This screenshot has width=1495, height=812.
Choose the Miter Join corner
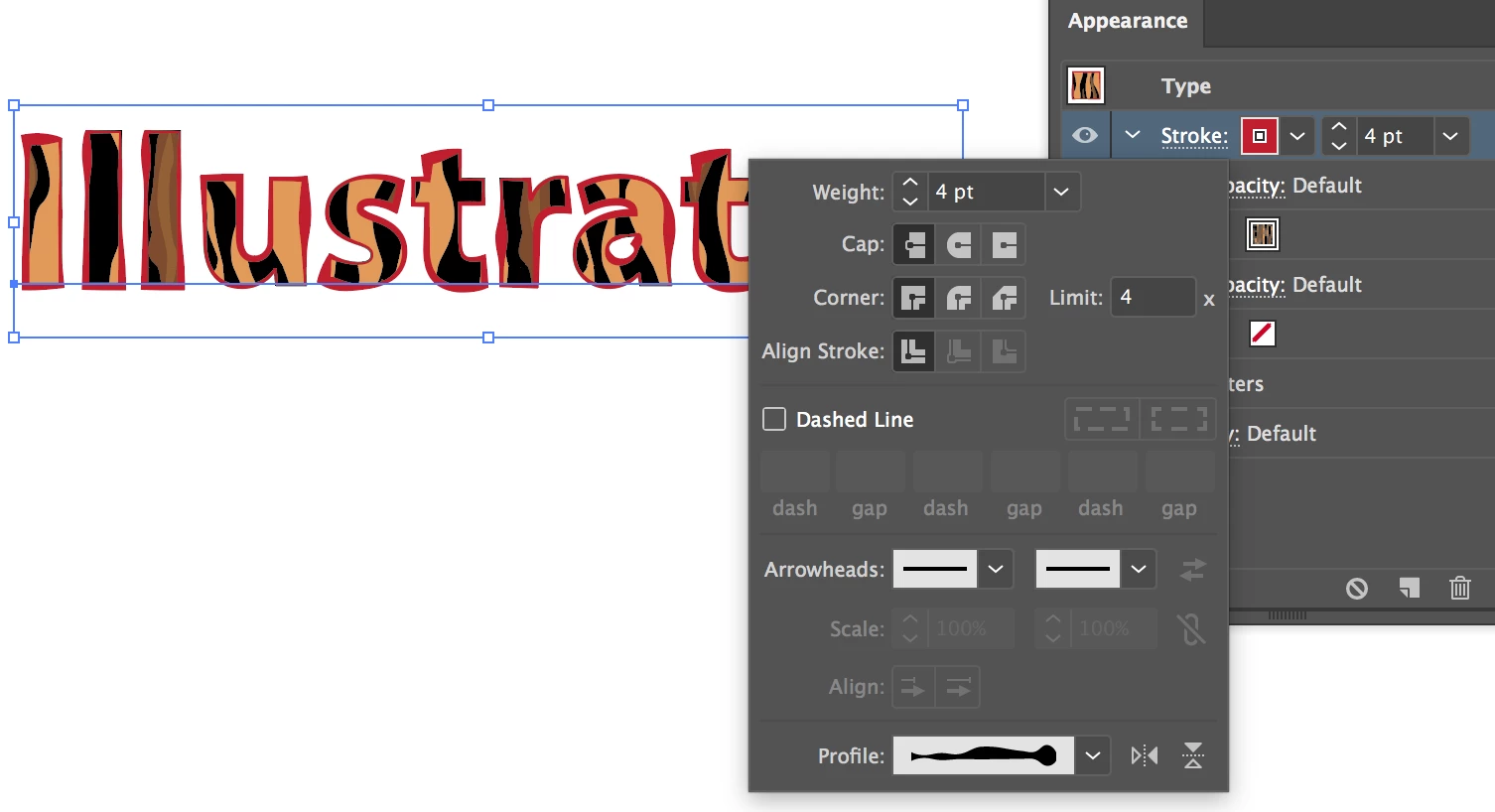pos(914,298)
